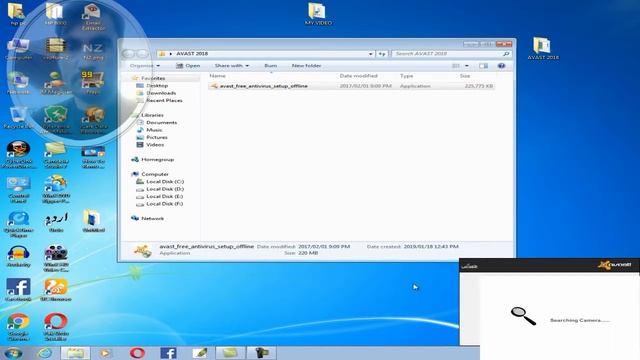This screenshot has height=360, width=640.
Task: Open the Windows Start button
Action: click(13, 353)
